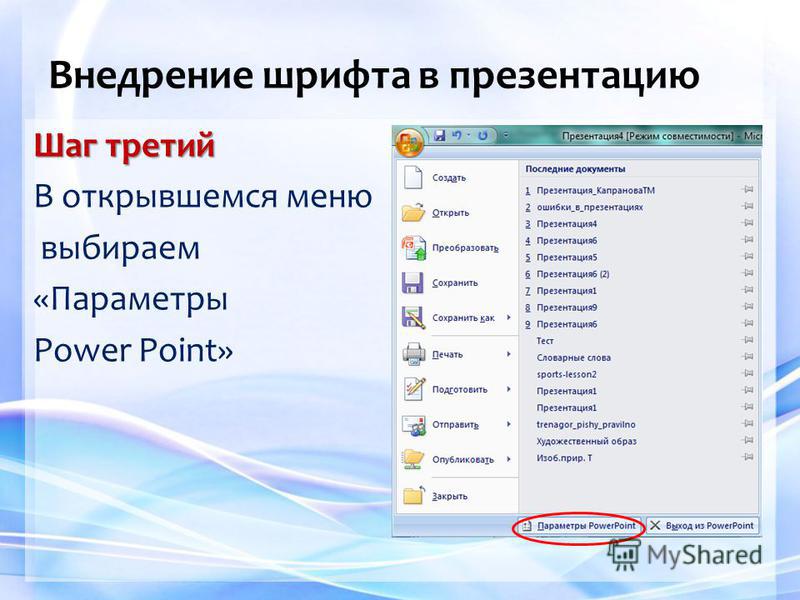
Task: Open recent document Словарные слова
Action: pos(573,358)
